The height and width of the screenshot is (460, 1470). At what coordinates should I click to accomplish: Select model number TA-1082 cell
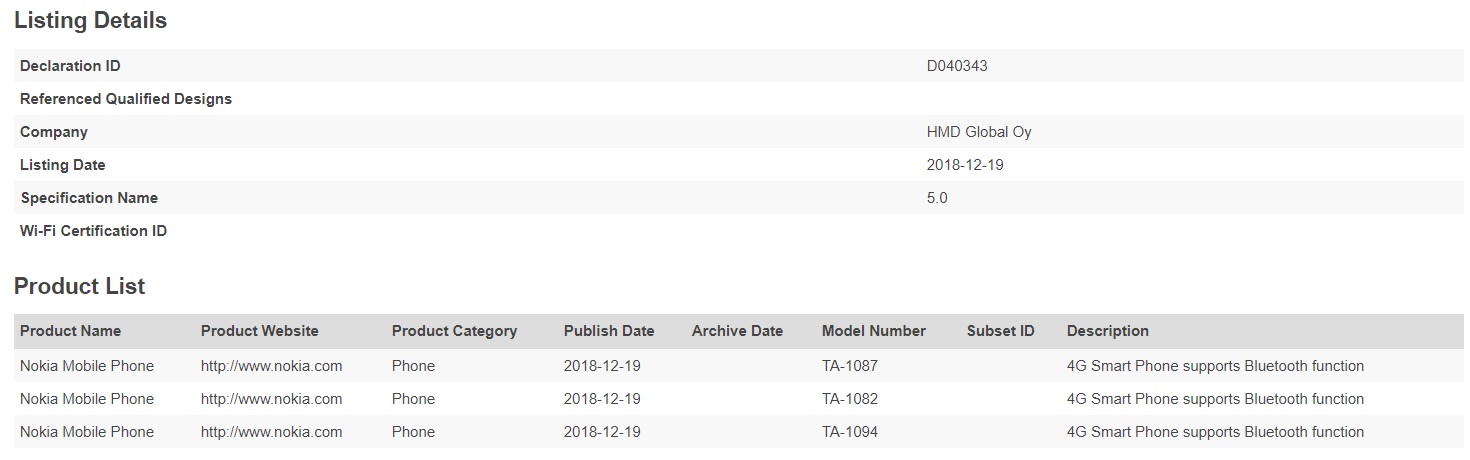pos(850,399)
